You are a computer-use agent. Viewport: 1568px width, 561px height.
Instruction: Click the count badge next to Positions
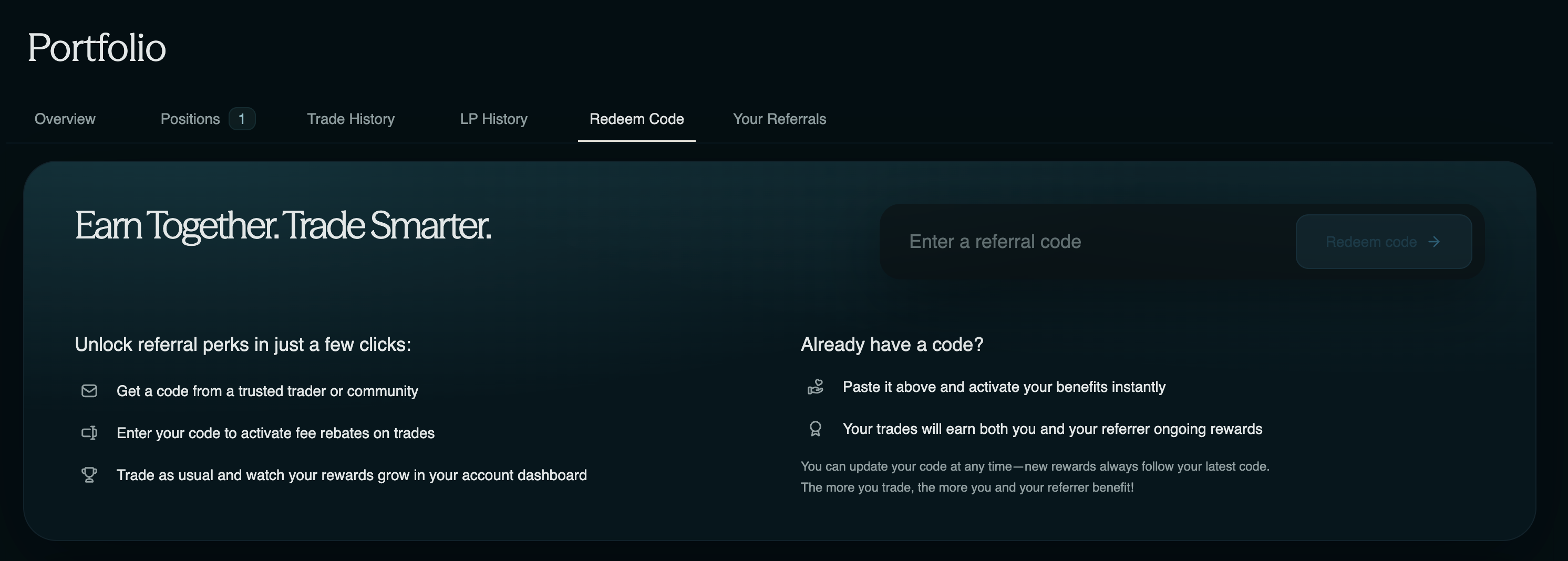click(242, 119)
